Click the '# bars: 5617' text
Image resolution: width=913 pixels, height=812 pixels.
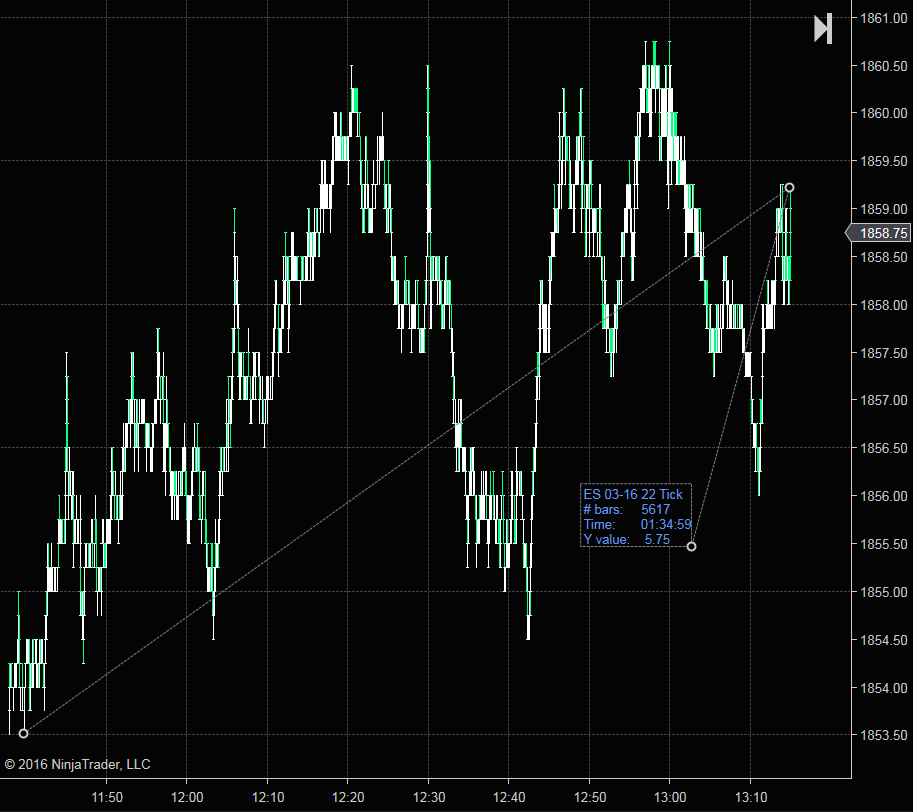coord(627,509)
